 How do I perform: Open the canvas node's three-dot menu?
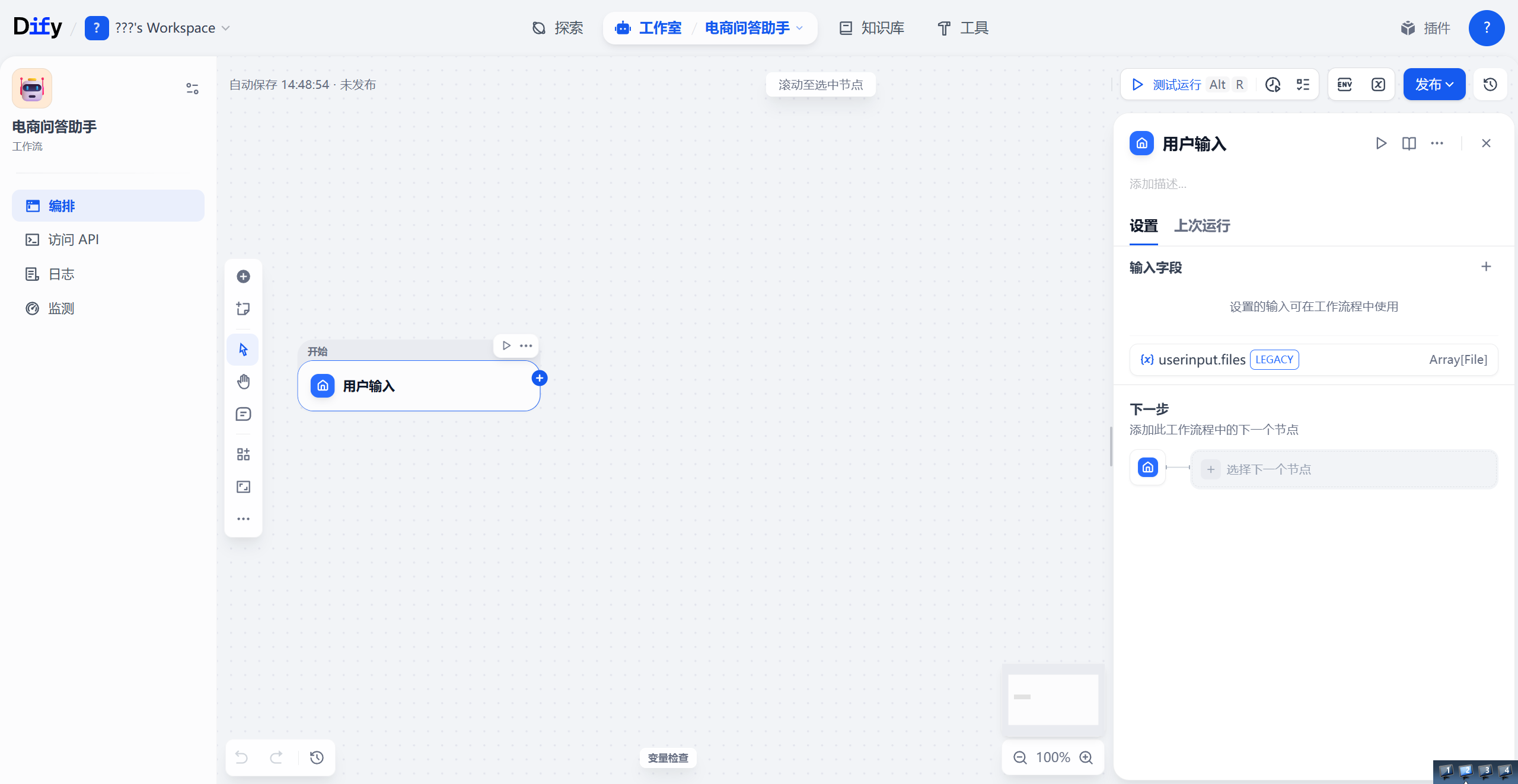[526, 345]
